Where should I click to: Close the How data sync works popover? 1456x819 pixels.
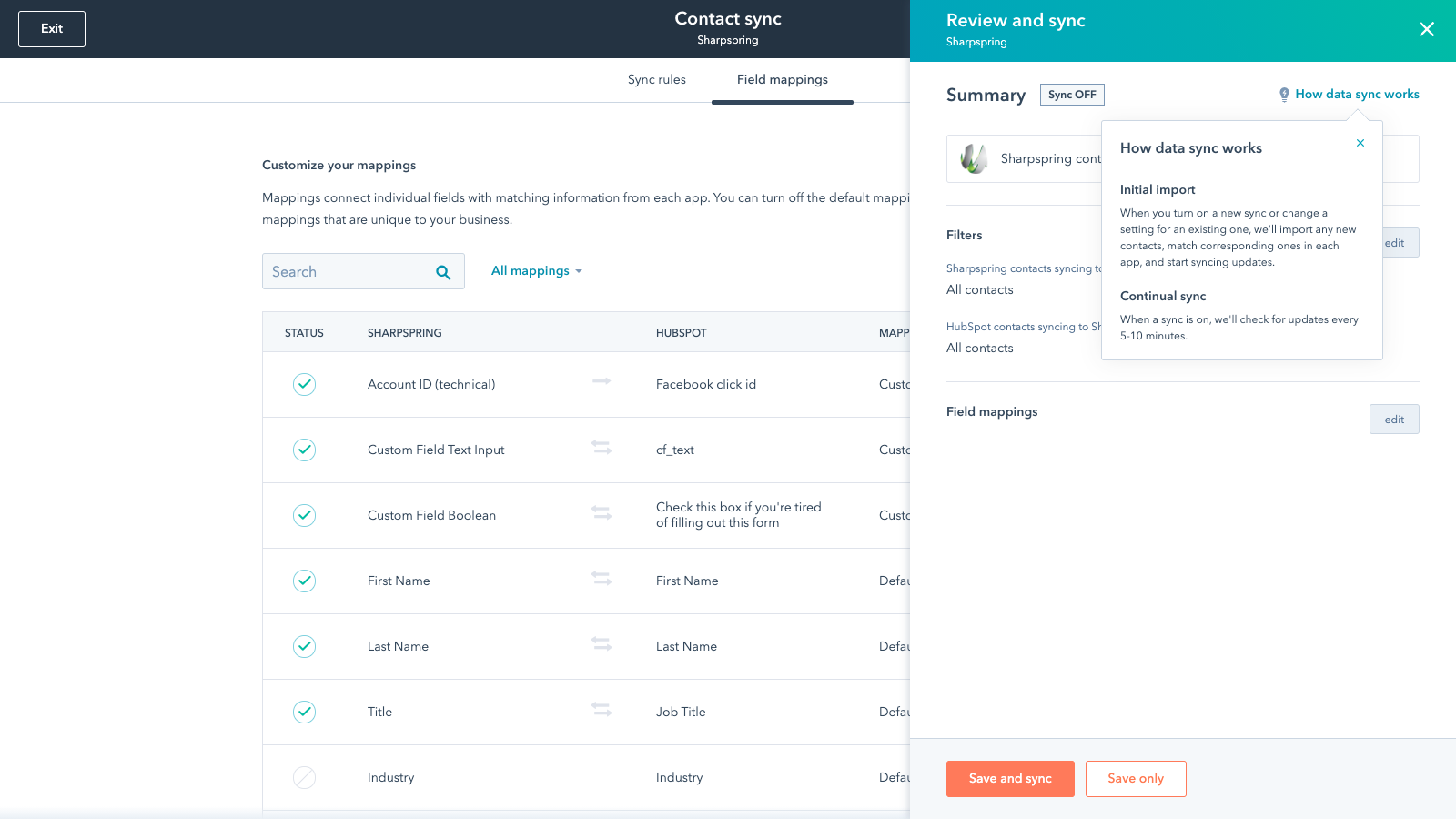(1360, 143)
